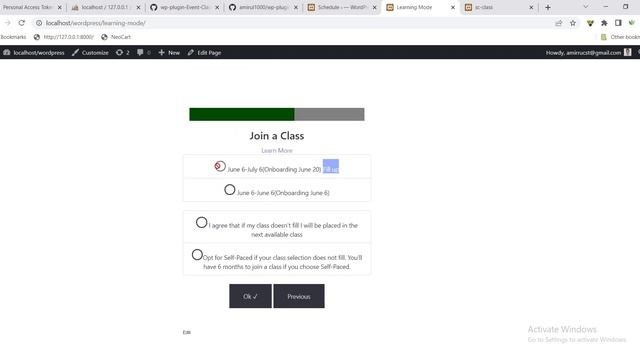Image resolution: width=640 pixels, height=360 pixels.
Task: Open the Extensions puzzle icon
Action: coord(604,23)
